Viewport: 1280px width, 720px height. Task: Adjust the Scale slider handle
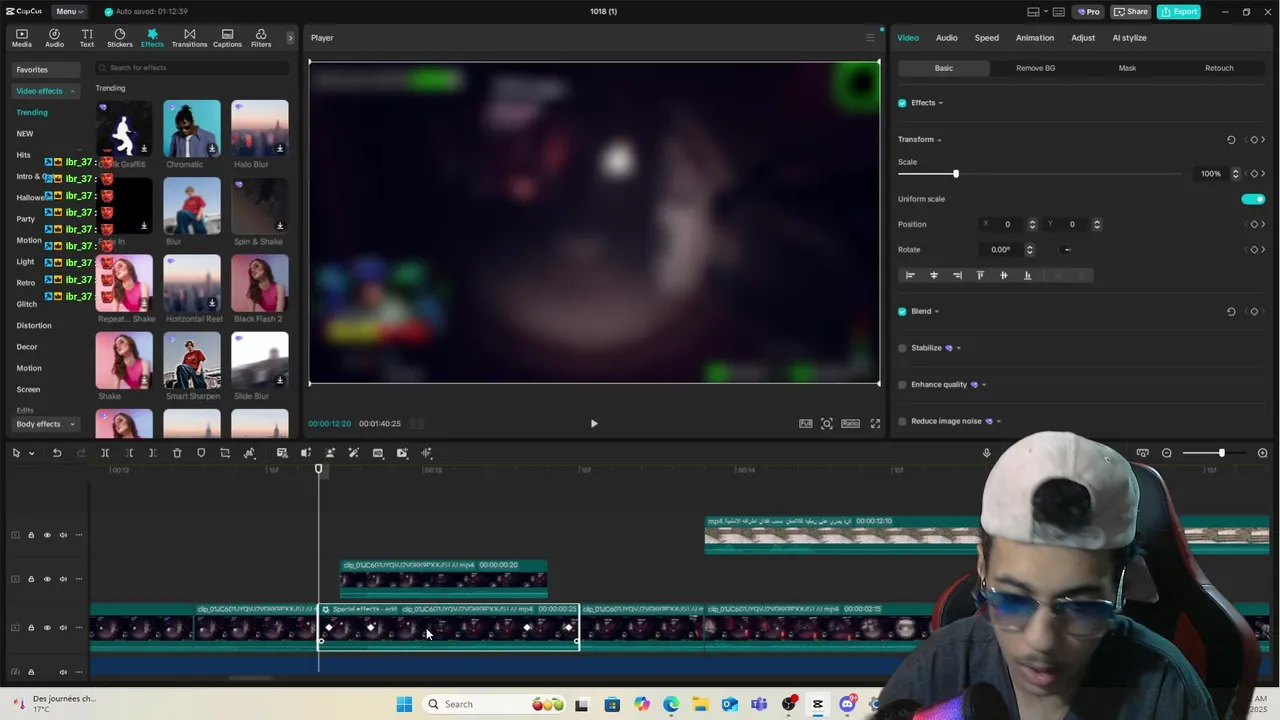click(x=956, y=174)
